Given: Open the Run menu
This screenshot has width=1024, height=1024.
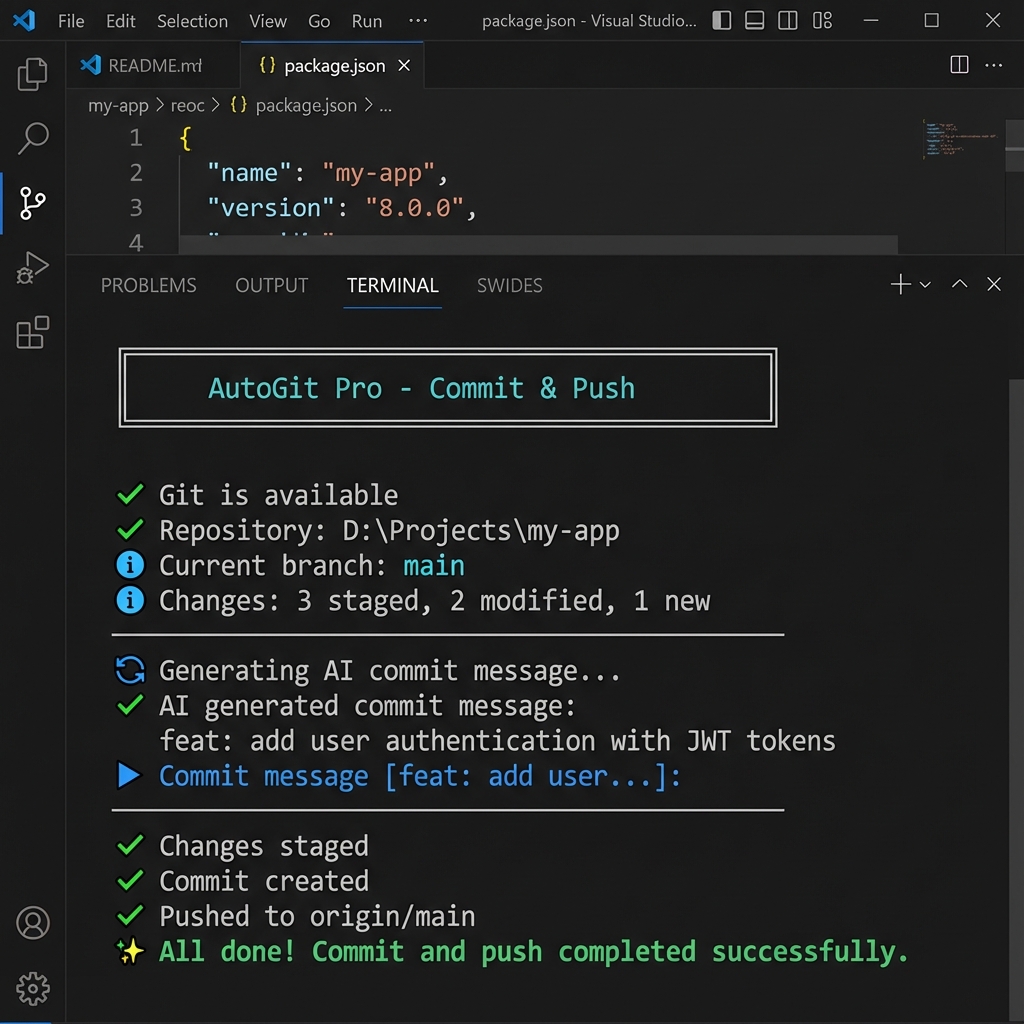Looking at the screenshot, I should (366, 20).
